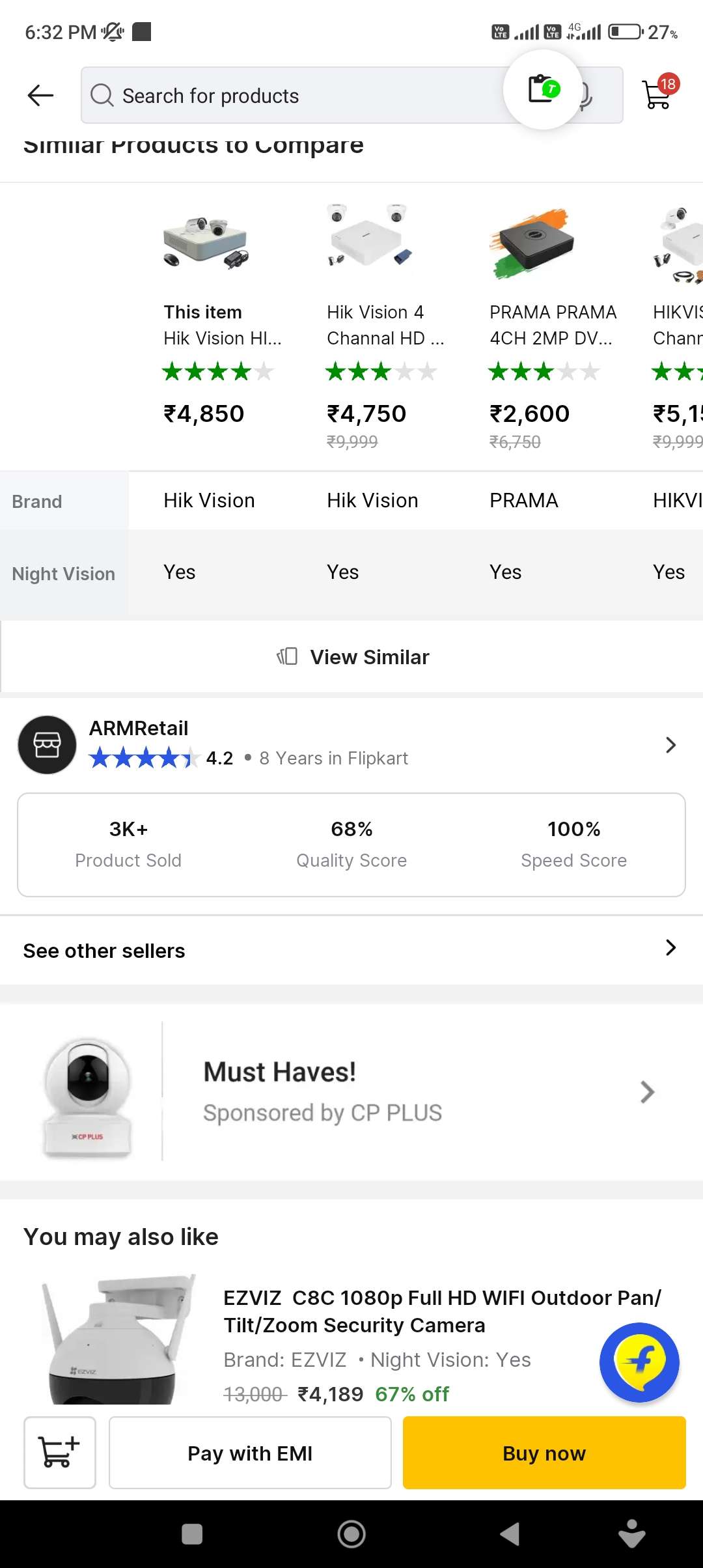Open Must Haves sponsored section arrow

646,1092
